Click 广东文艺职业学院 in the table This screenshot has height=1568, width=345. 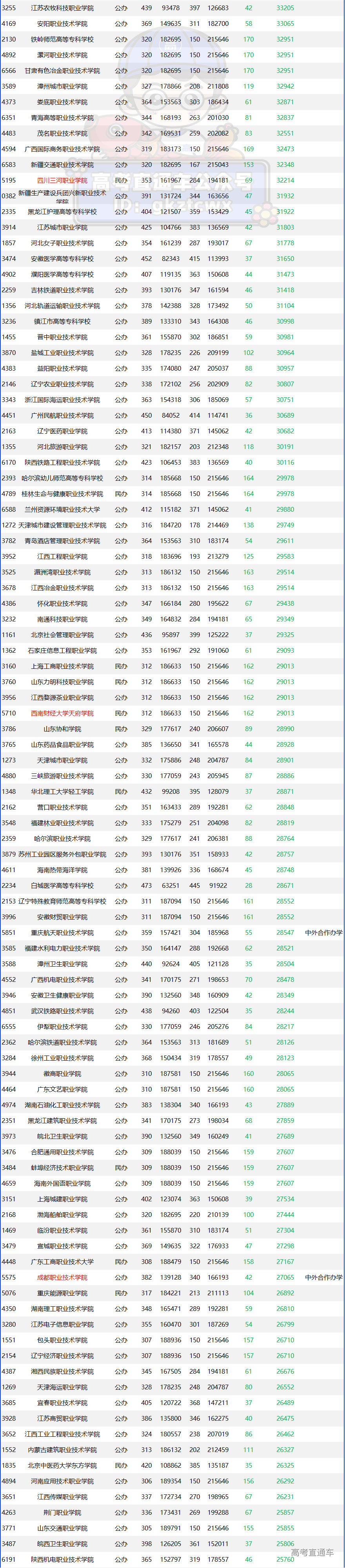tap(62, 1090)
